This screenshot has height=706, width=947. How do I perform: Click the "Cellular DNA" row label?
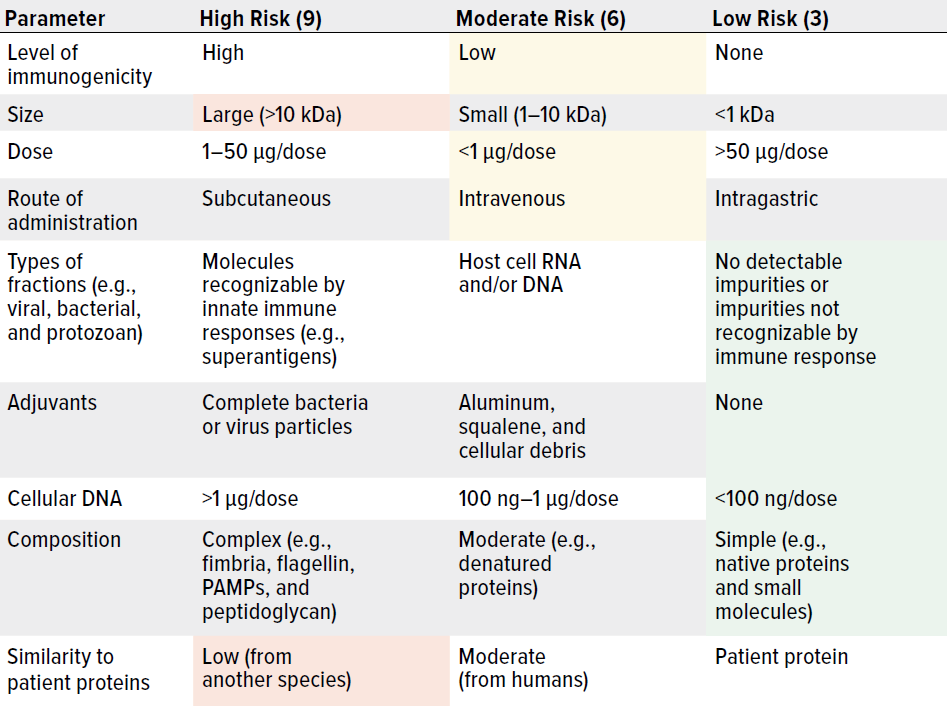pyautogui.click(x=64, y=498)
